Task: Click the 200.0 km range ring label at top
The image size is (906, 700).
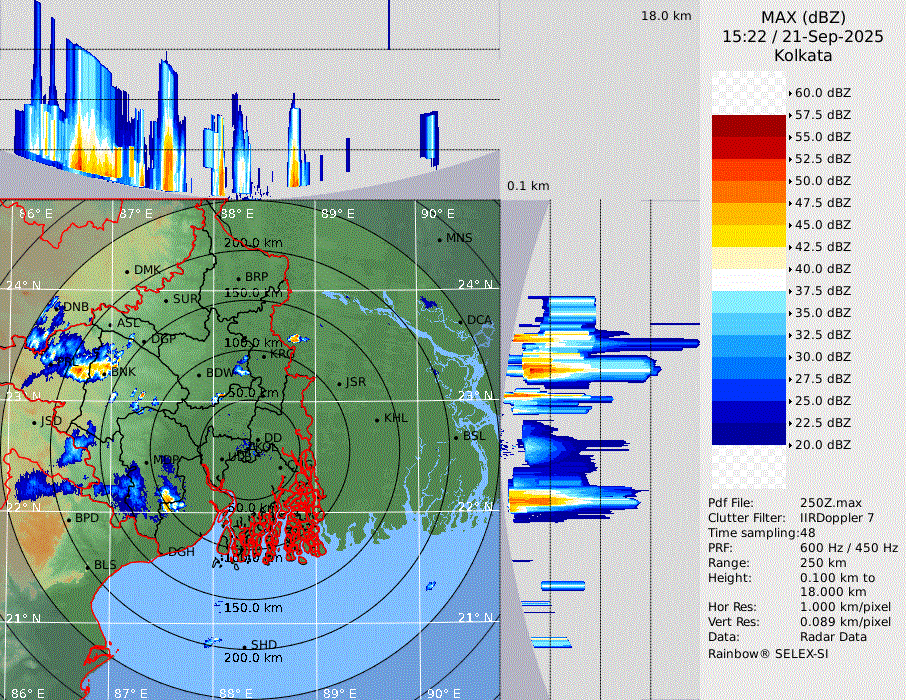Action: [252, 243]
